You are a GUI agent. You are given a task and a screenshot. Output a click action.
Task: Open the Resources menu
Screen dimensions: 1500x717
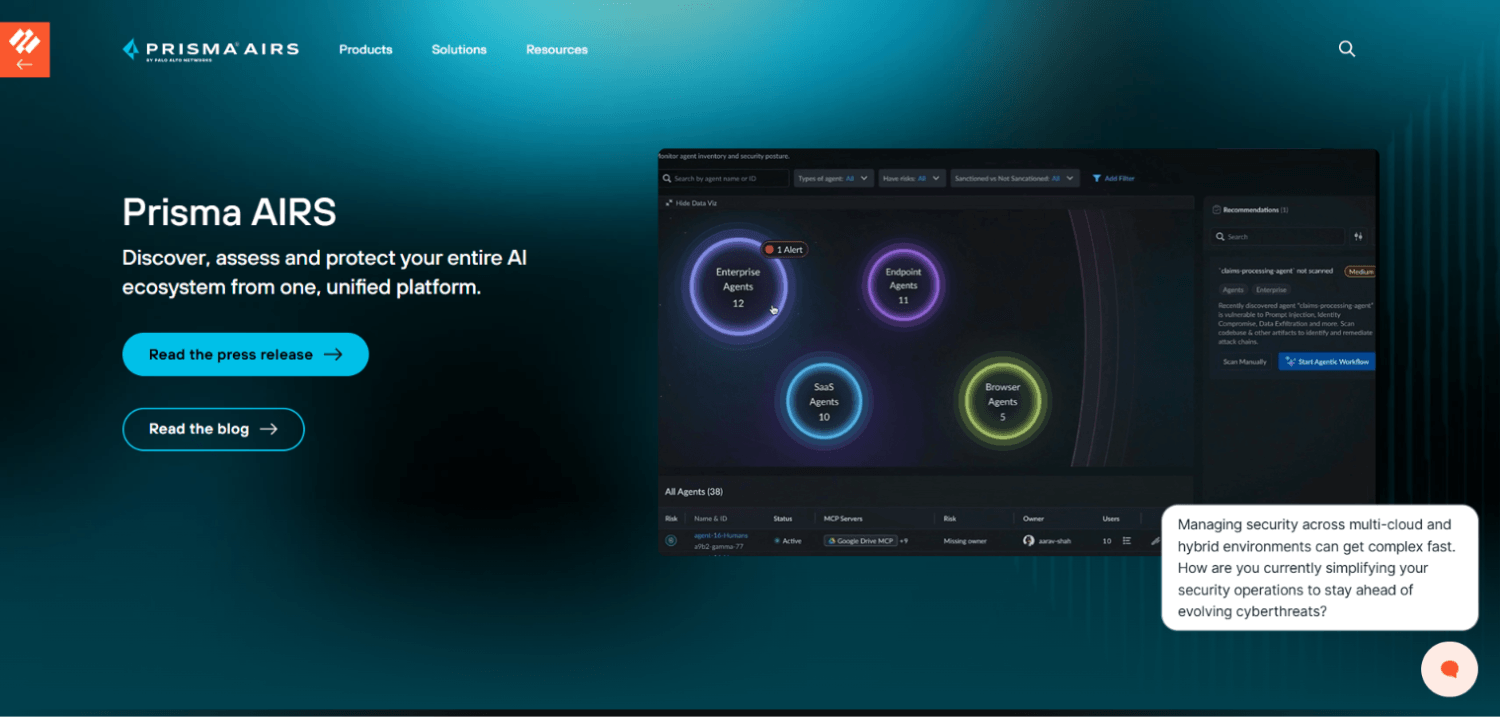click(557, 49)
